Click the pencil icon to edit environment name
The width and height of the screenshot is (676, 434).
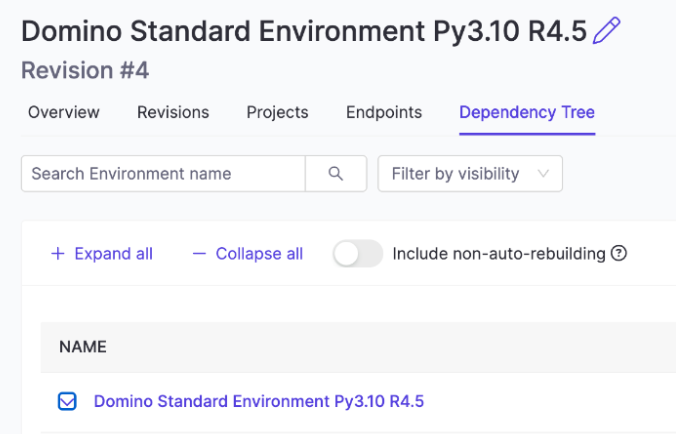606,31
